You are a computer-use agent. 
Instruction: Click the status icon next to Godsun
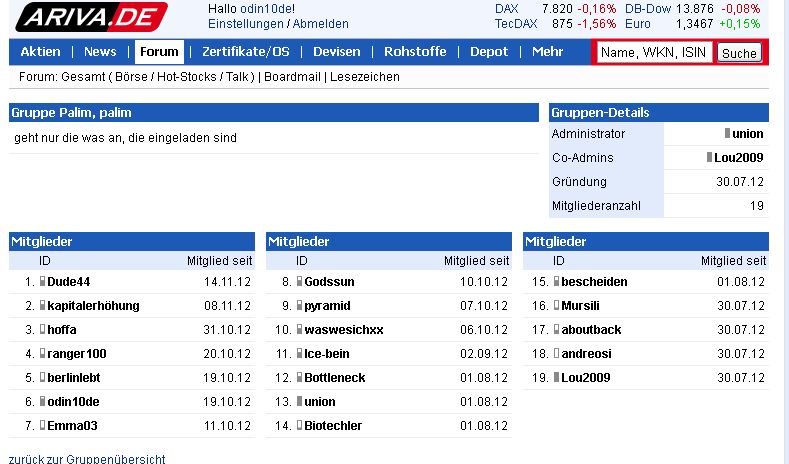tap(300, 281)
